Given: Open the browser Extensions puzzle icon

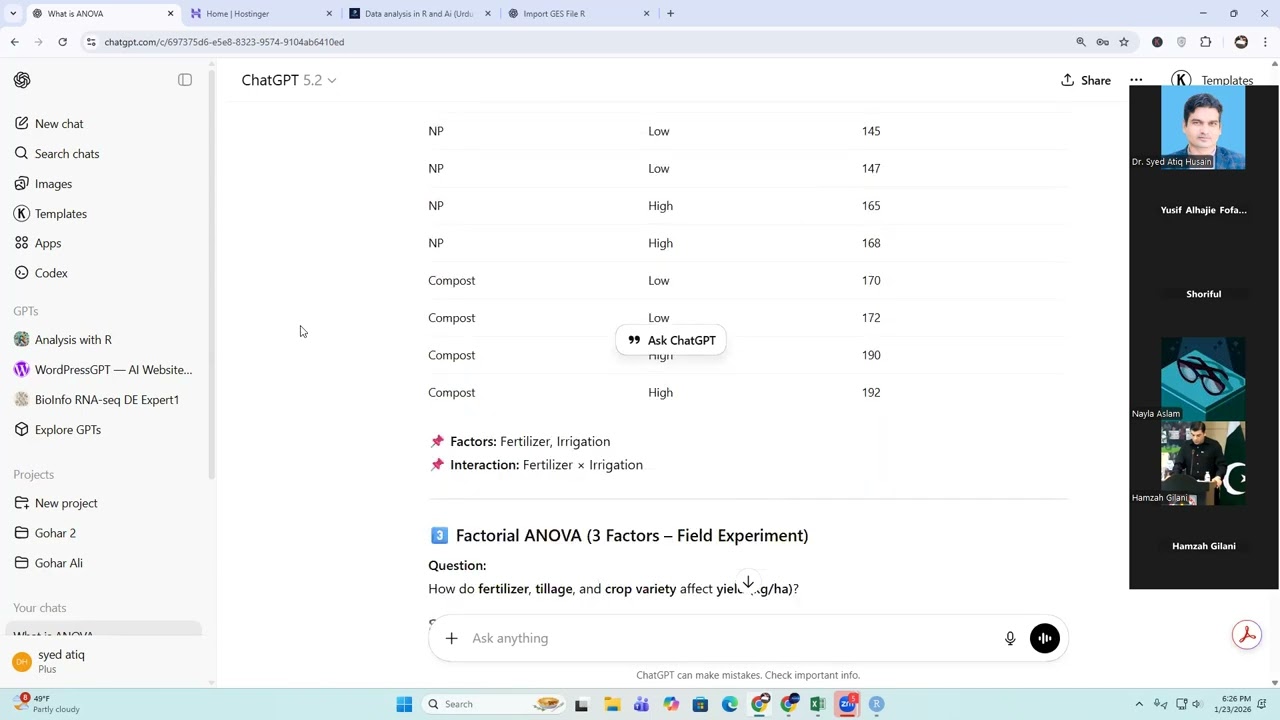Looking at the screenshot, I should point(1206,42).
